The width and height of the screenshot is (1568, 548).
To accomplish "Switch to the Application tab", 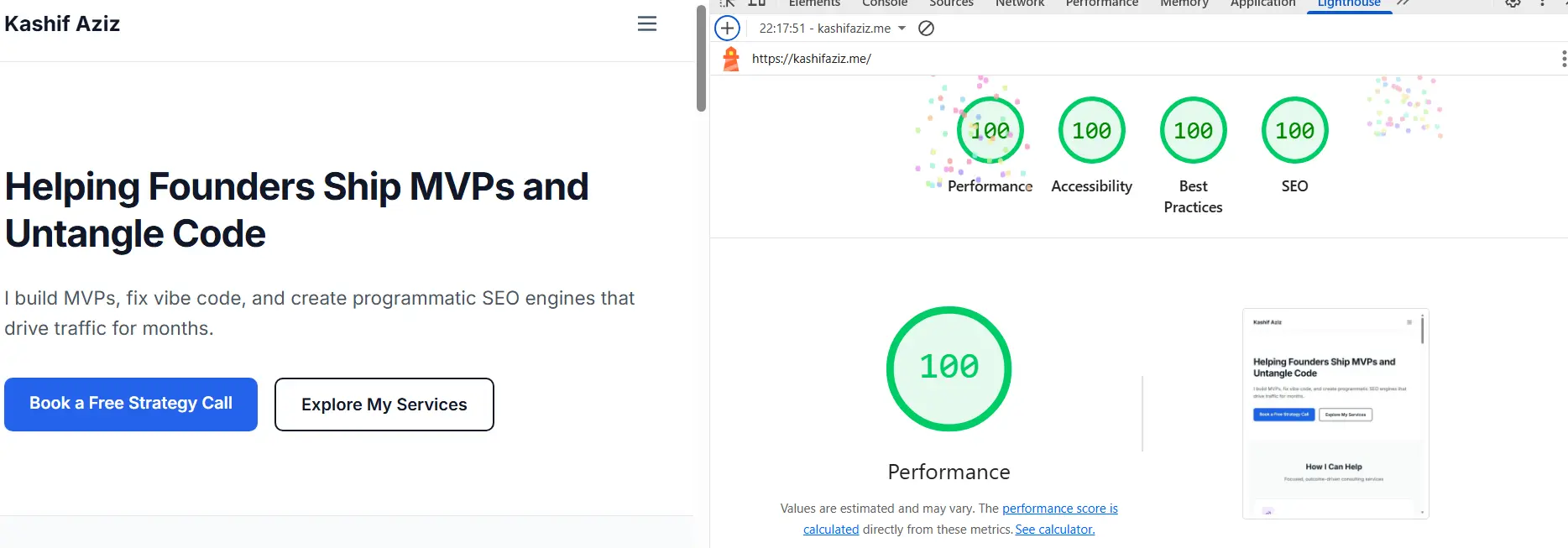I will [x=1262, y=3].
